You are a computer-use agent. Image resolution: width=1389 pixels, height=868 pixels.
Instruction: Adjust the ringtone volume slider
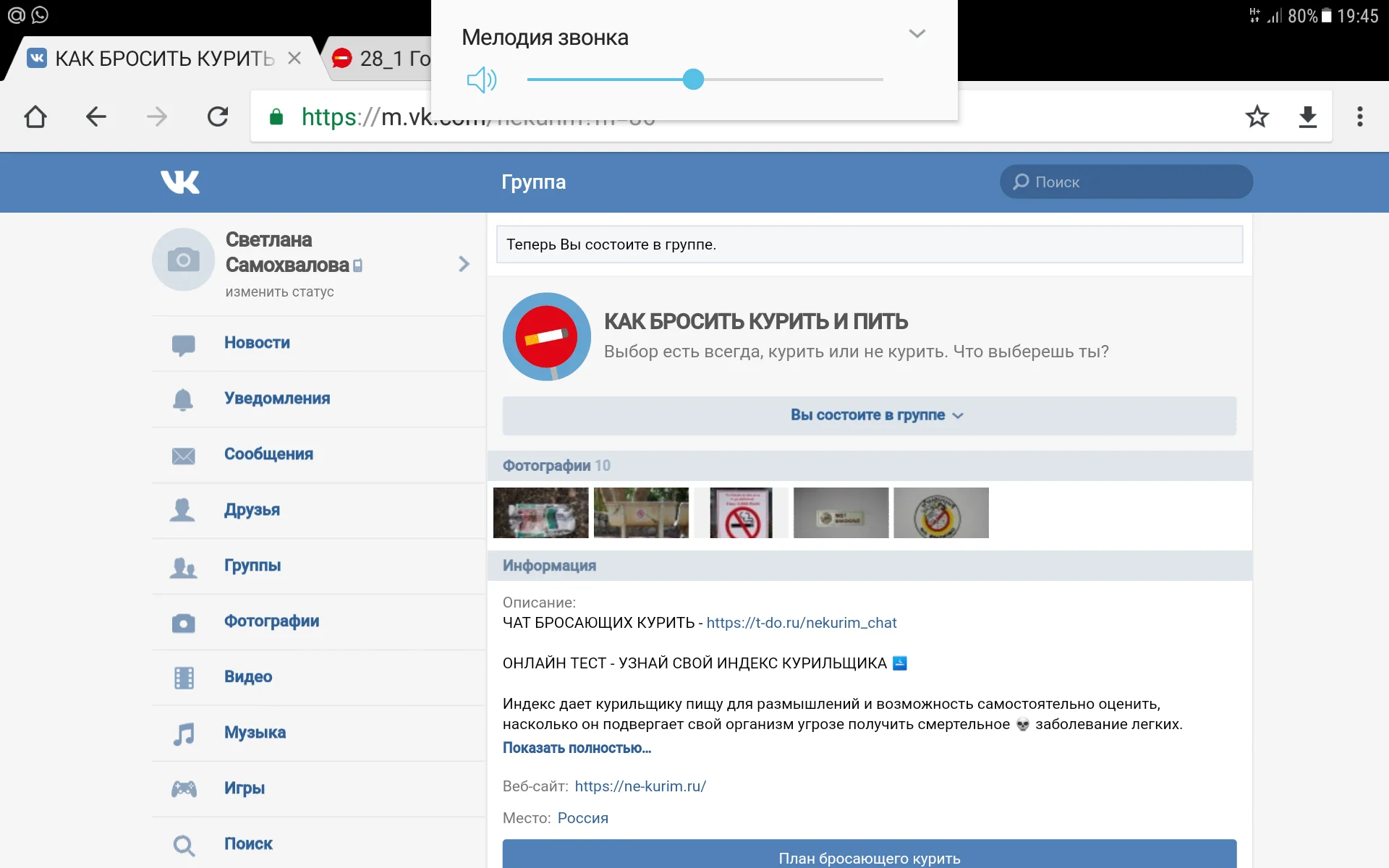694,80
